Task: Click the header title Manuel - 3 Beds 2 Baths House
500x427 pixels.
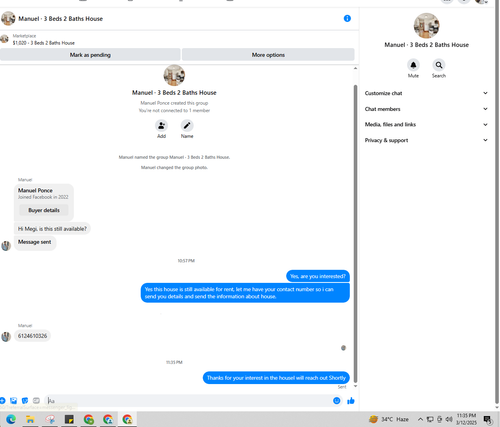Action: [x=60, y=19]
